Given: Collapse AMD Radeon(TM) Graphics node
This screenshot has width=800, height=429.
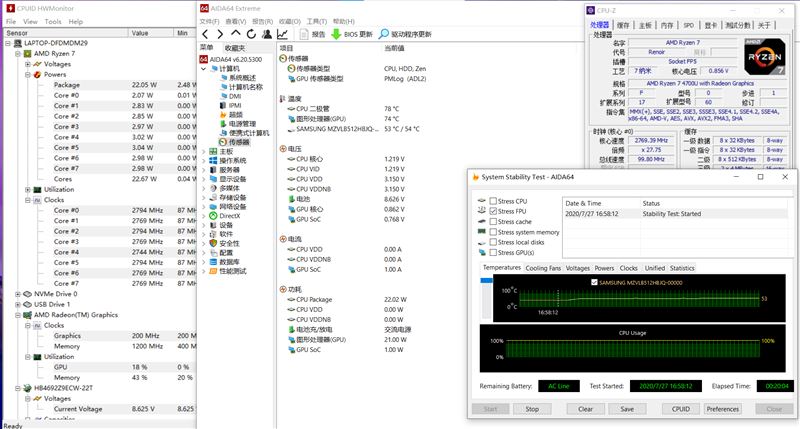Looking at the screenshot, I should 18,315.
